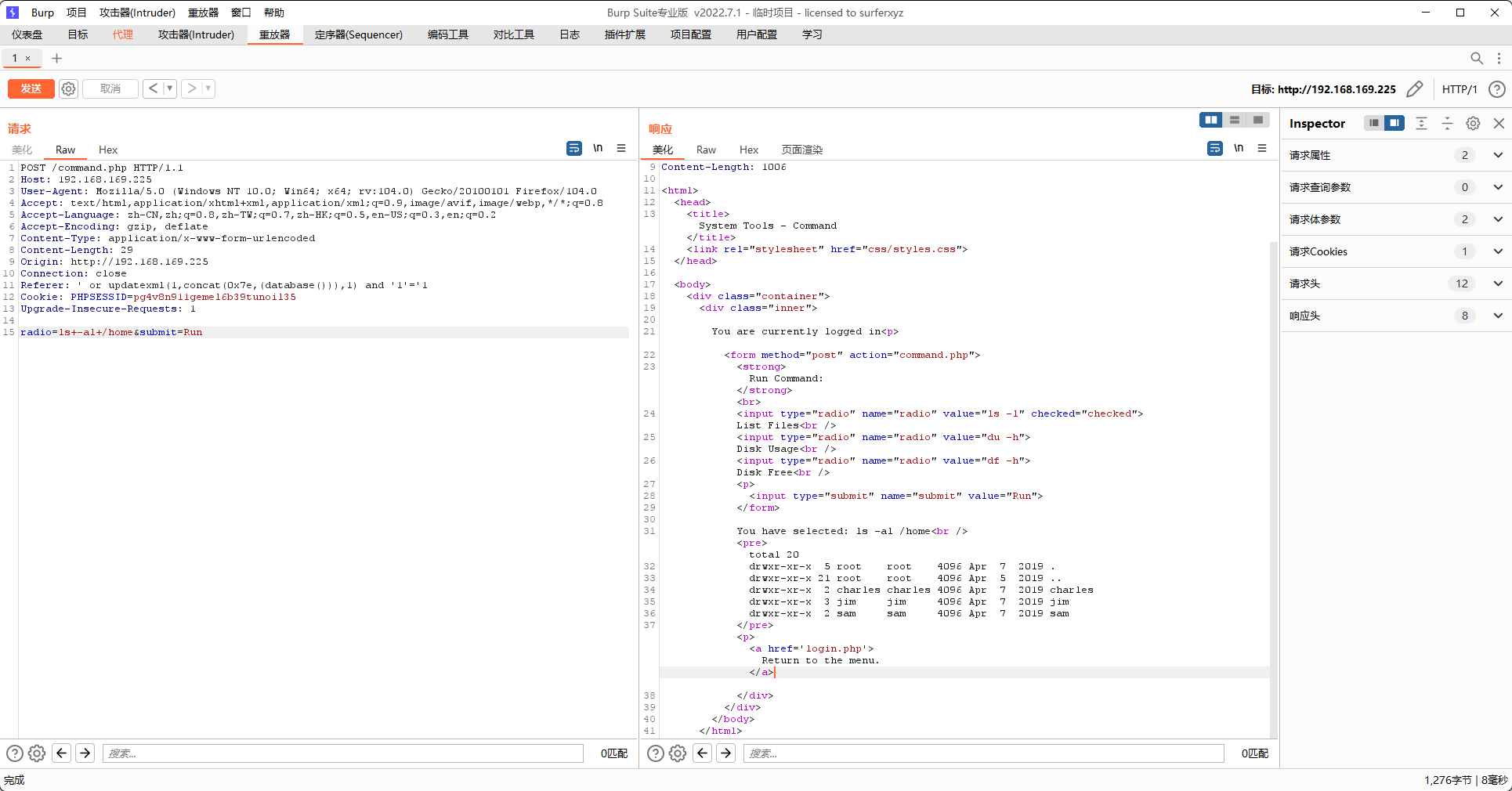Jump to next match in response search
The width and height of the screenshot is (1512, 791).
click(726, 753)
